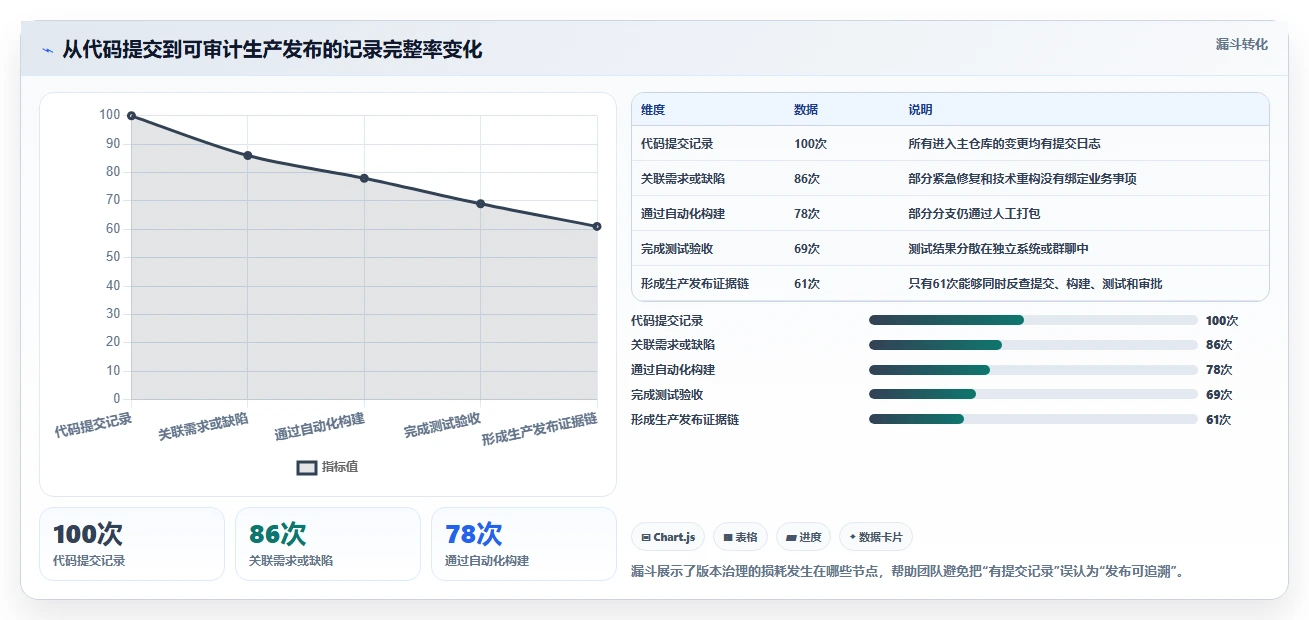Click the description 测试结果分散在独立系统或群聊中
1309x620 pixels.
pyautogui.click(x=998, y=249)
